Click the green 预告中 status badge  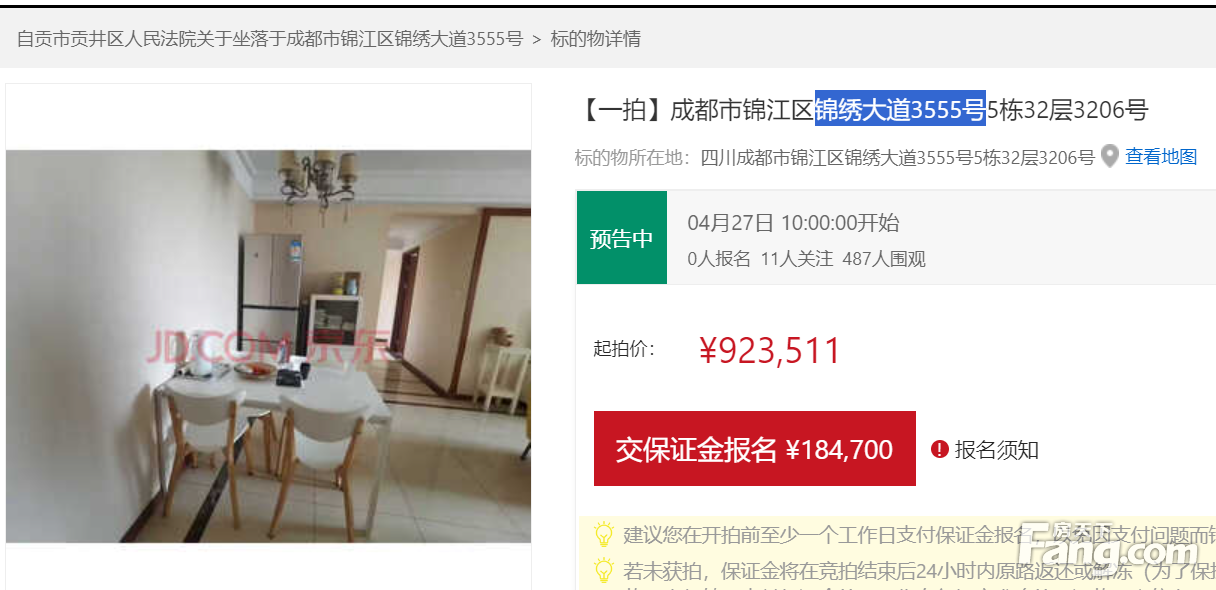tap(621, 238)
